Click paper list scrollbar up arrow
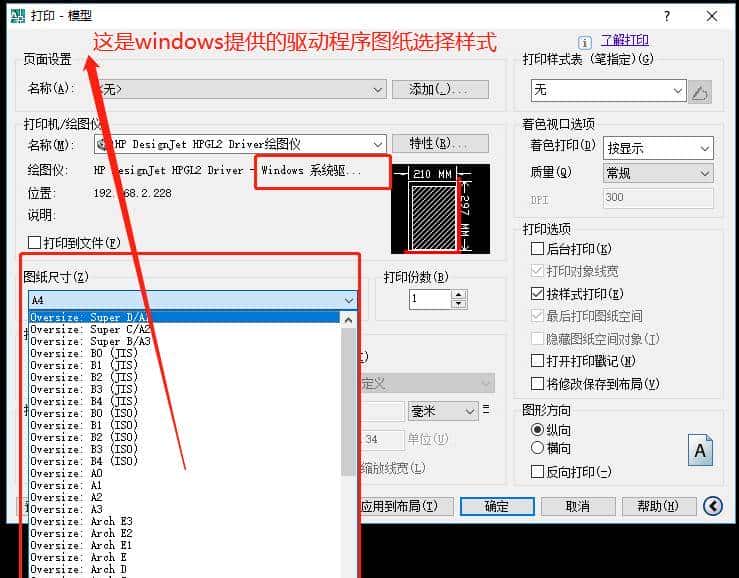This screenshot has width=739, height=578. (348, 321)
